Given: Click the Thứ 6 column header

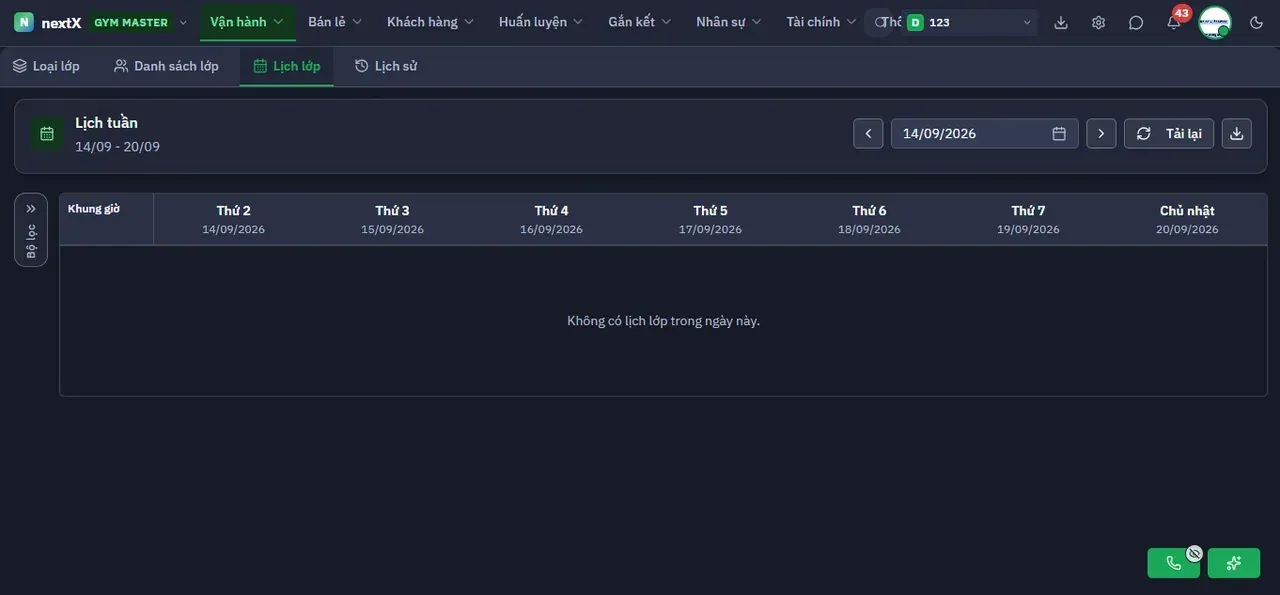Looking at the screenshot, I should click(870, 219).
